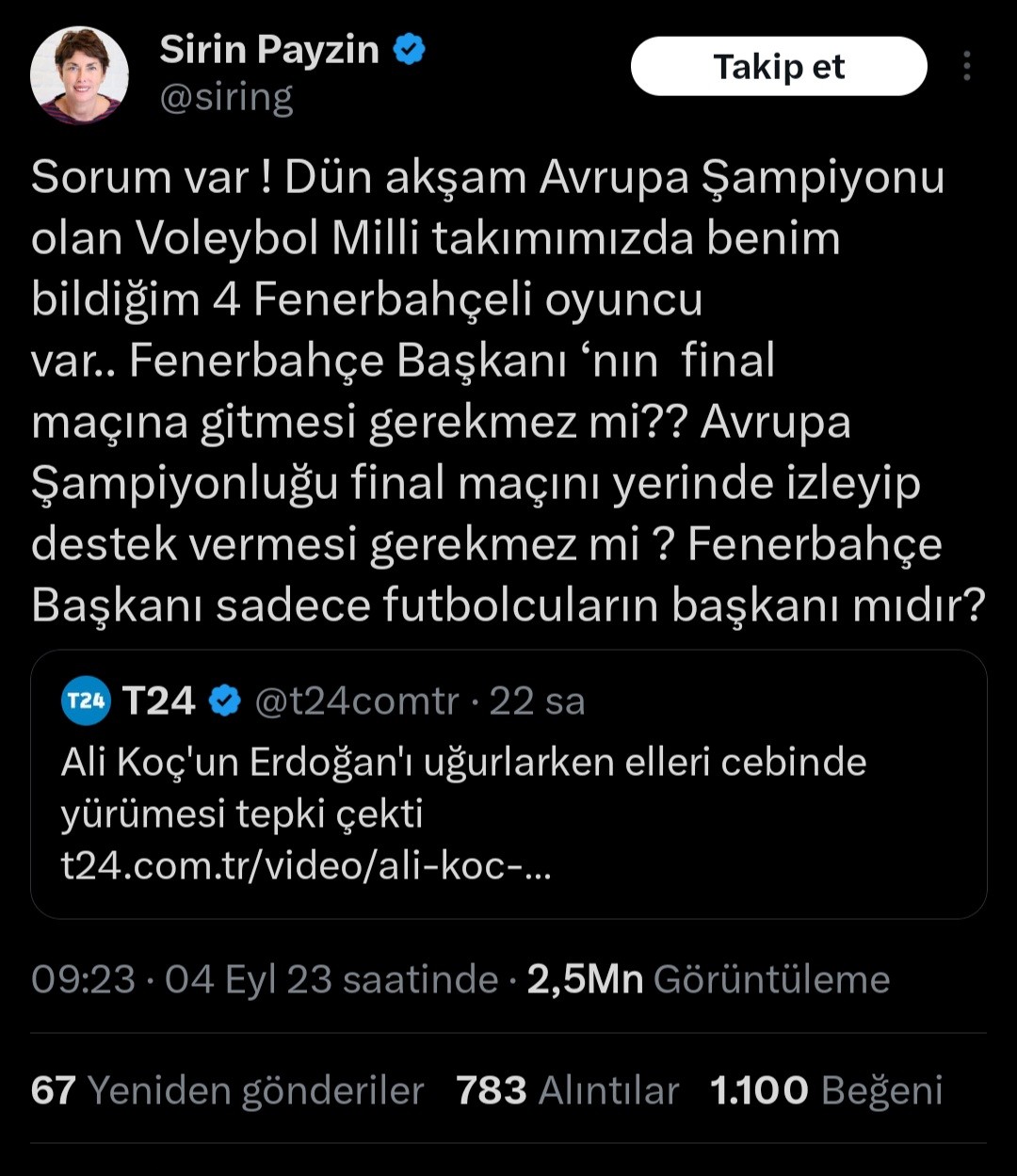
Task: View the 2,5Mn Görüntüleme count
Action: coord(708,979)
